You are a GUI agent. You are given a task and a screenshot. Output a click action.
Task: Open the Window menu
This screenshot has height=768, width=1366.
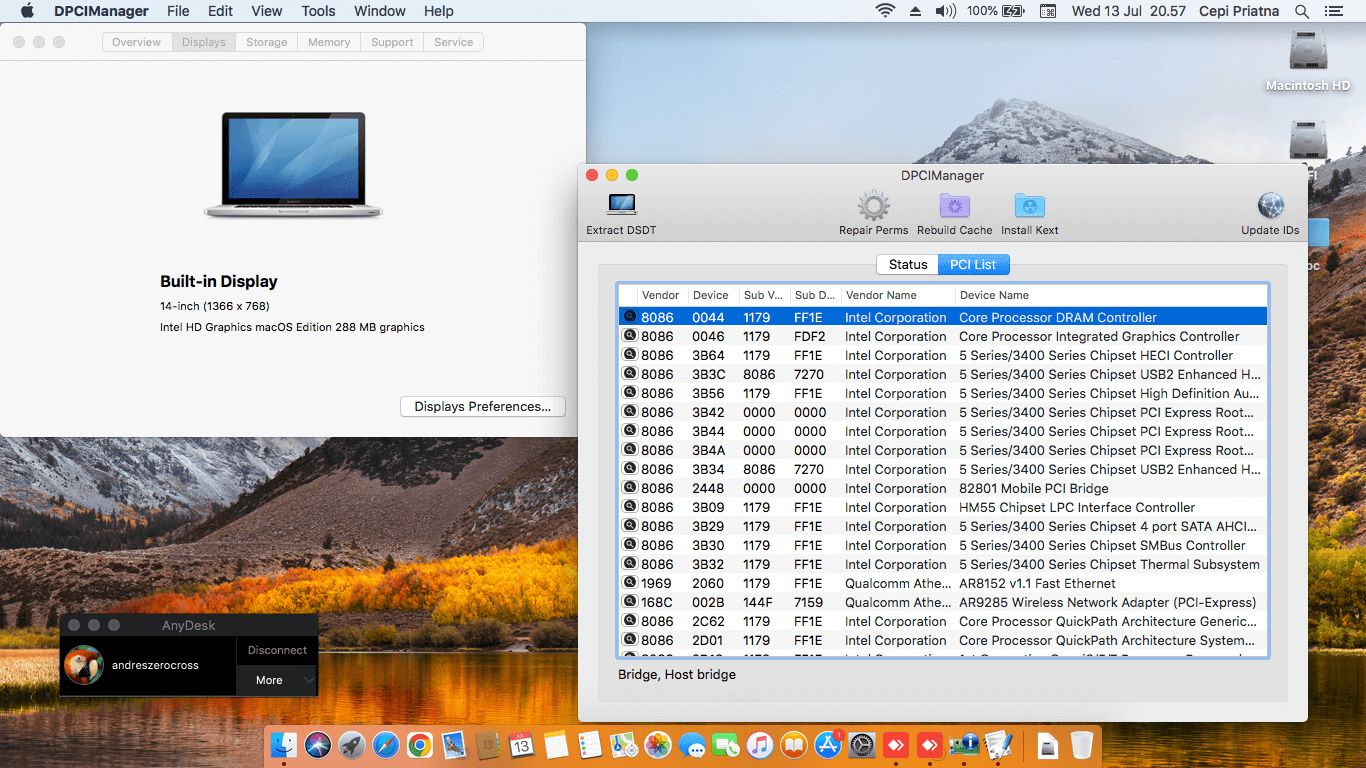coord(380,11)
